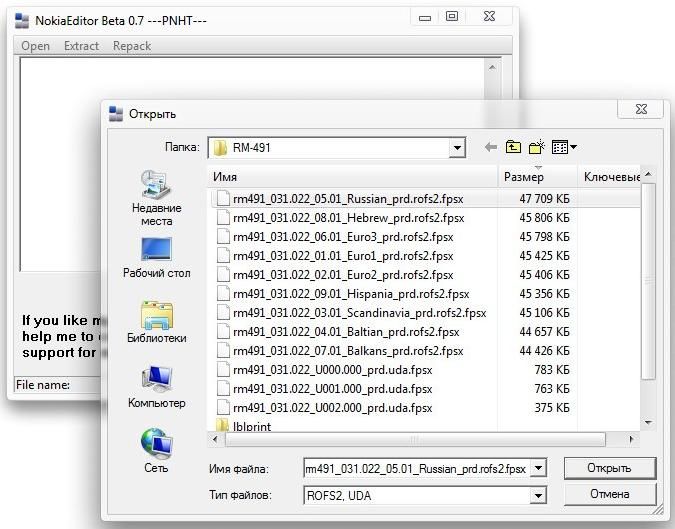Click the Открыть button
This screenshot has height=529, width=675.
[609, 468]
